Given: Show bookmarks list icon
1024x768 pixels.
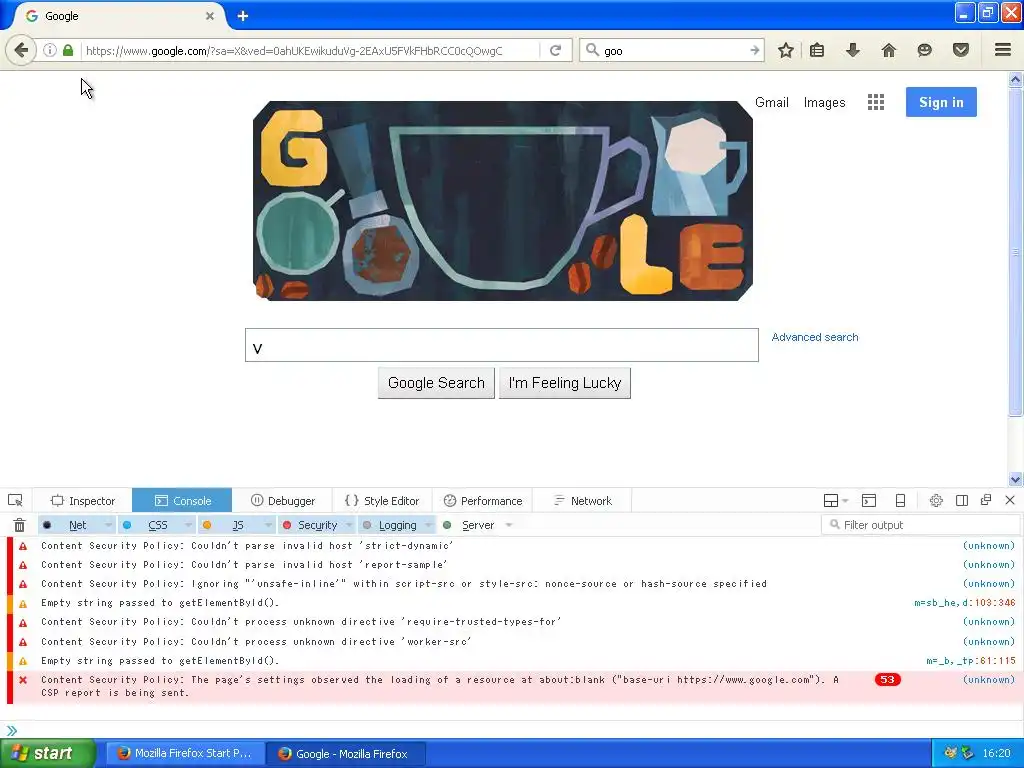Looking at the screenshot, I should pos(817,50).
